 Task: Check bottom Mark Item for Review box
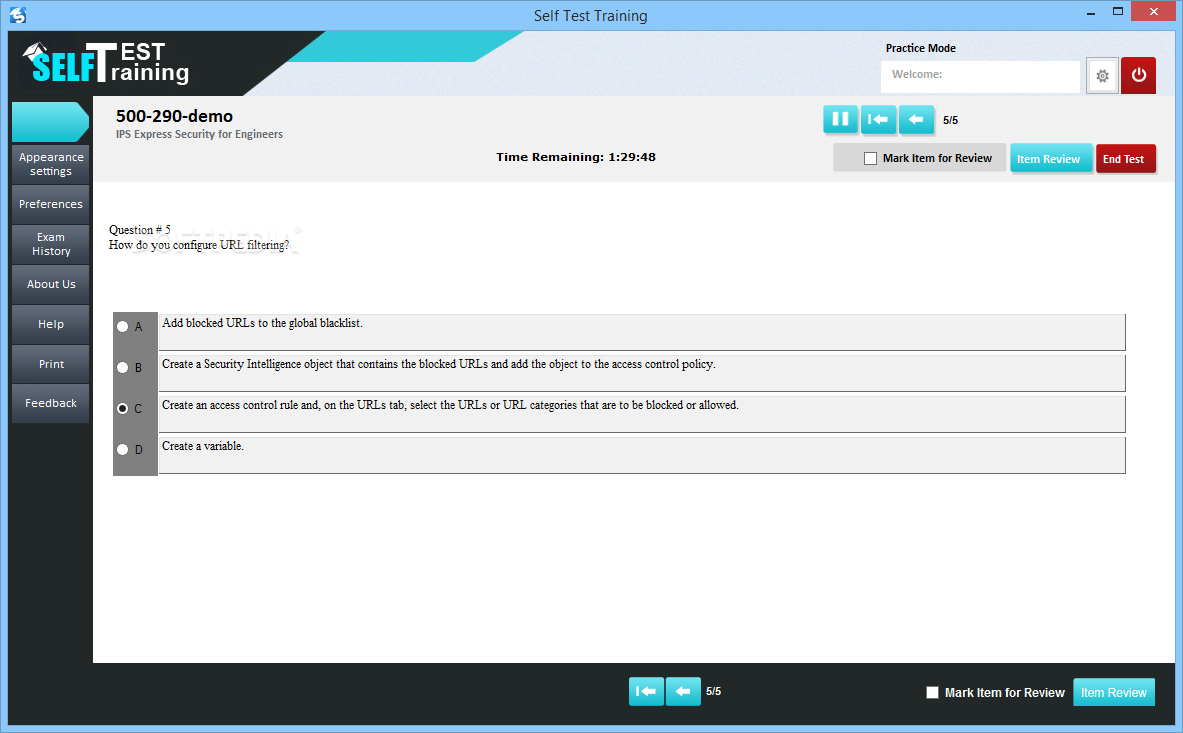tap(933, 692)
